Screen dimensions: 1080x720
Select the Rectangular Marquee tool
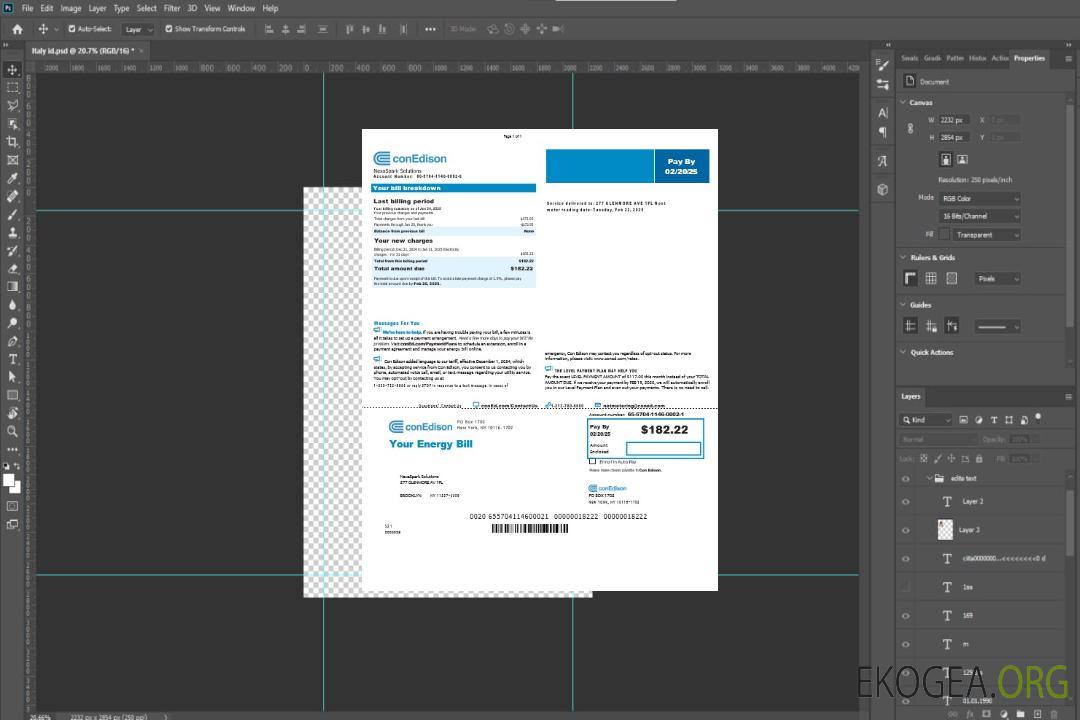coord(12,88)
